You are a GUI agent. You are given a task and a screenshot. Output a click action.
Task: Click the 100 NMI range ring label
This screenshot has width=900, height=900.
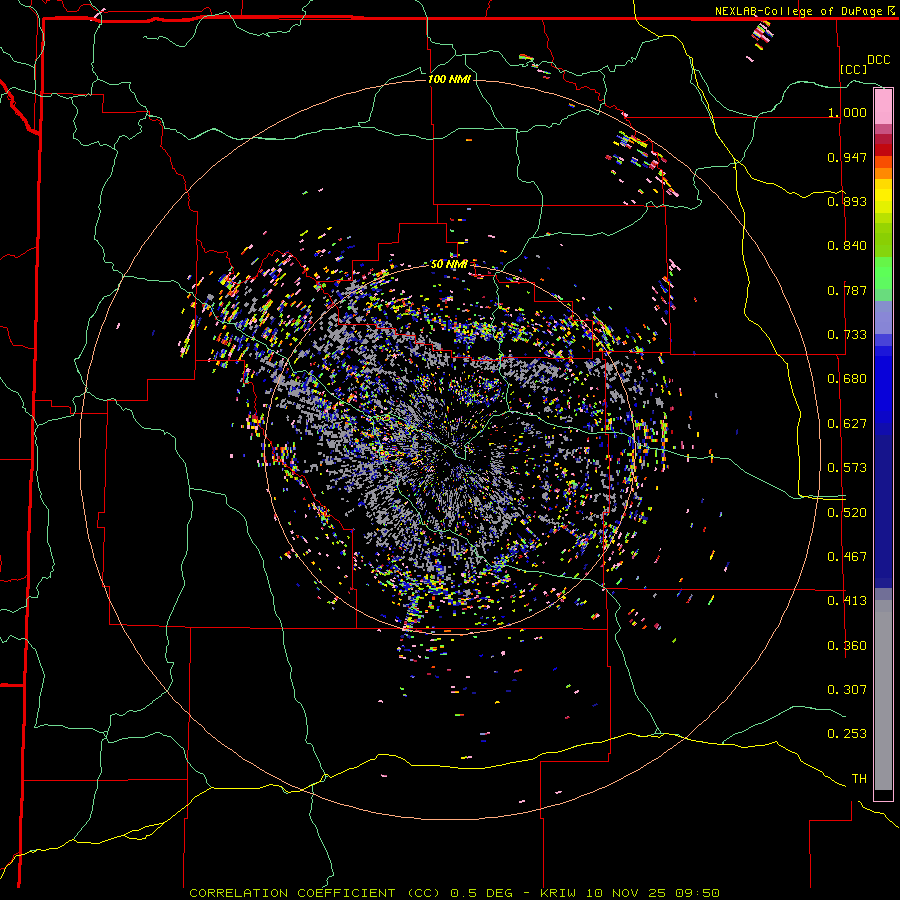[449, 79]
